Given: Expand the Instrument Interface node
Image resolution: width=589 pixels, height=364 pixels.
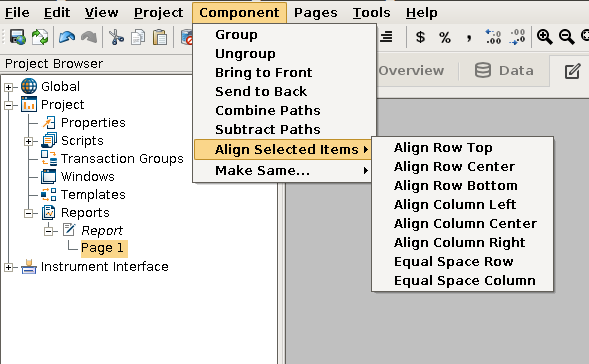Looking at the screenshot, I should pyautogui.click(x=8, y=267).
